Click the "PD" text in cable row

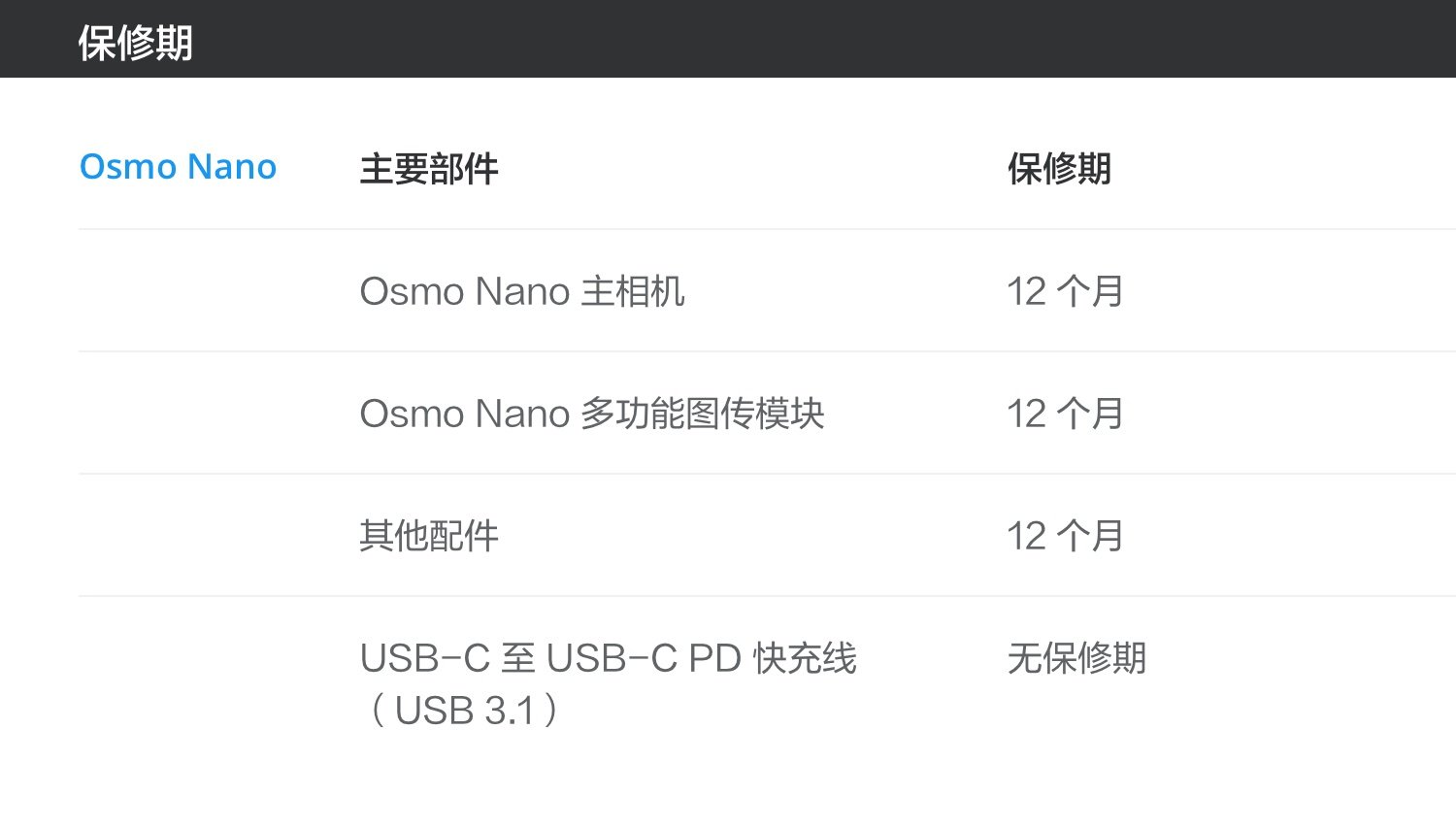[714, 658]
